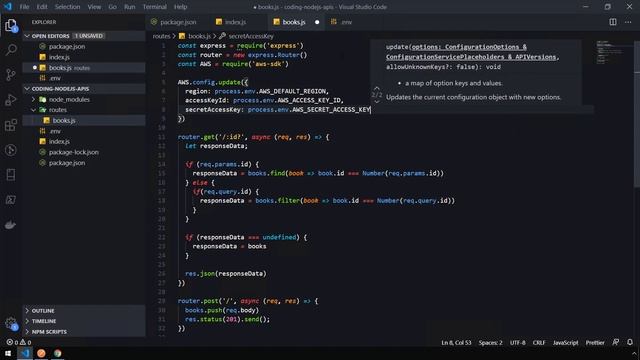640x360 pixels.
Task: Click the Split Editor Right icon
Action: pyautogui.click(x=613, y=22)
